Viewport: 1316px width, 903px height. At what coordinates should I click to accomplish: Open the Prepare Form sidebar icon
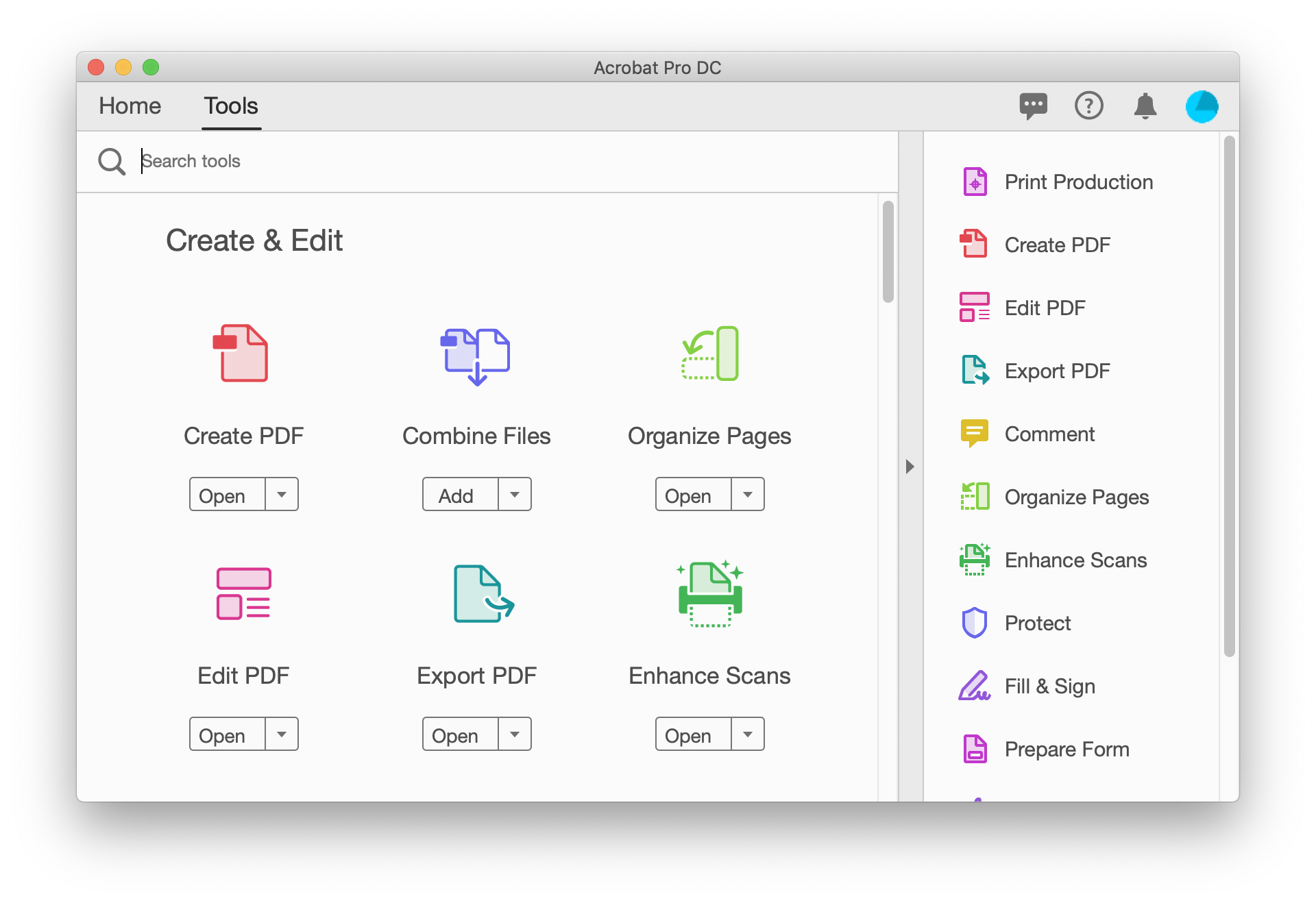[975, 748]
